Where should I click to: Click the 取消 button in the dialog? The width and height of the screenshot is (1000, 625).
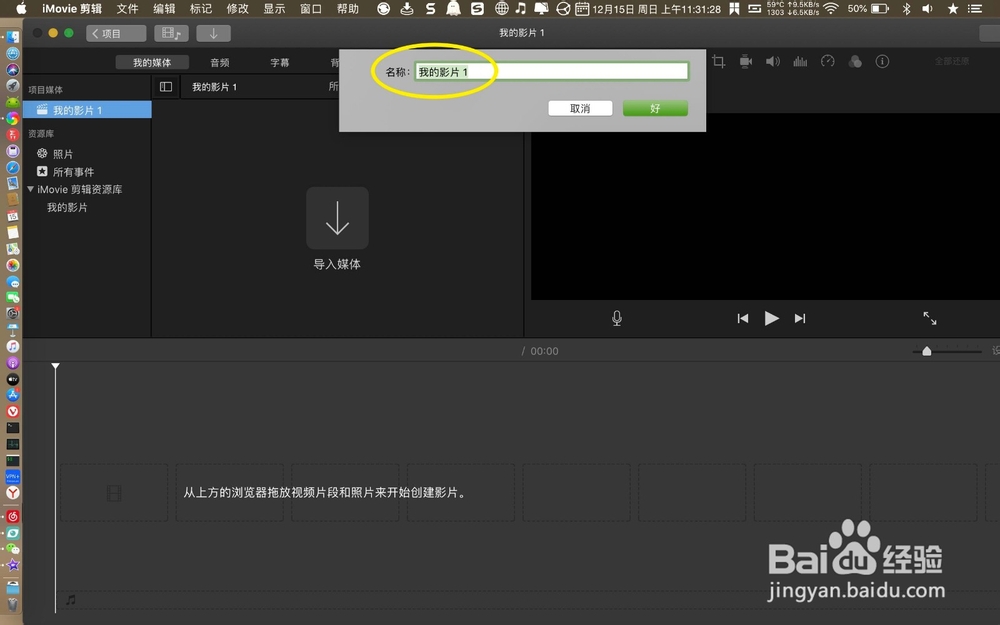(x=580, y=108)
